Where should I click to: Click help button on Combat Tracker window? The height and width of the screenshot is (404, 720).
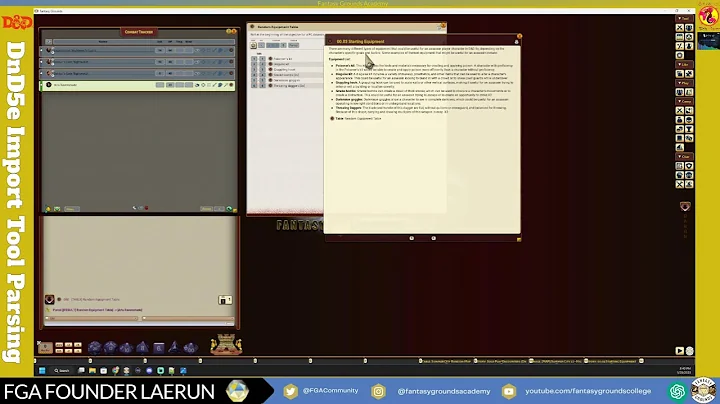[228, 31]
